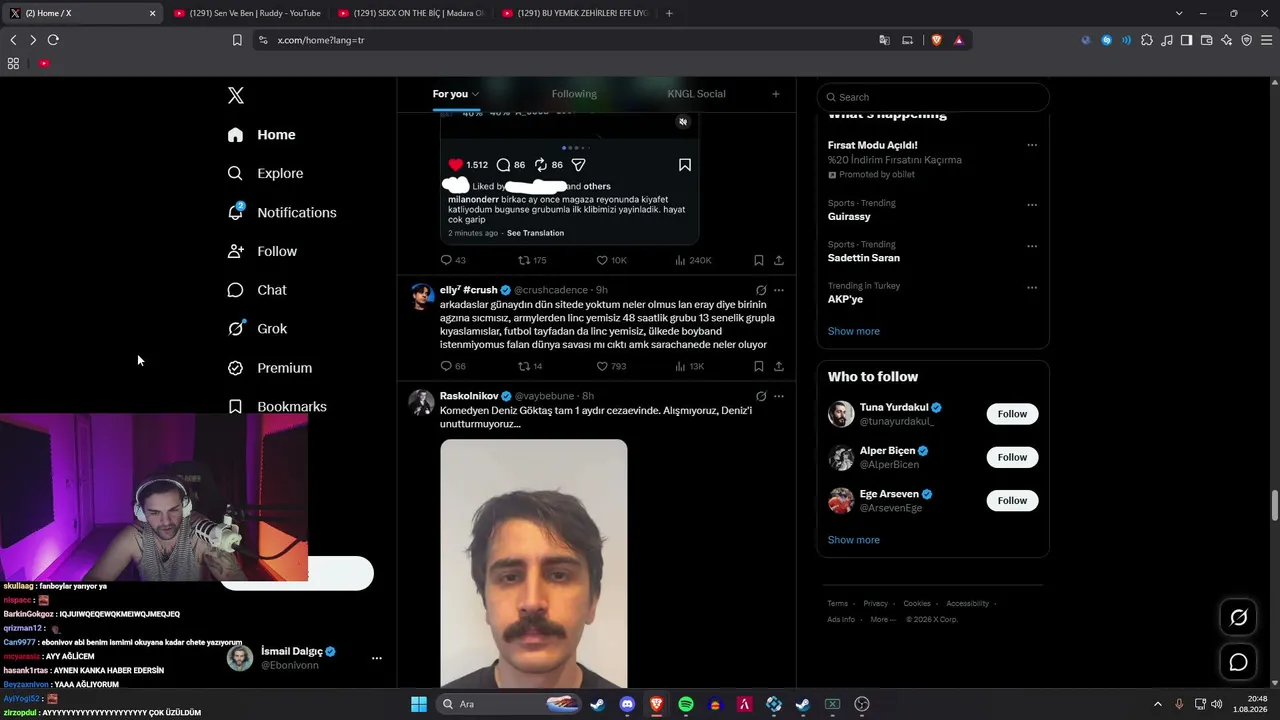Add a new timeline tab with plus
The height and width of the screenshot is (720, 1280).
(776, 94)
